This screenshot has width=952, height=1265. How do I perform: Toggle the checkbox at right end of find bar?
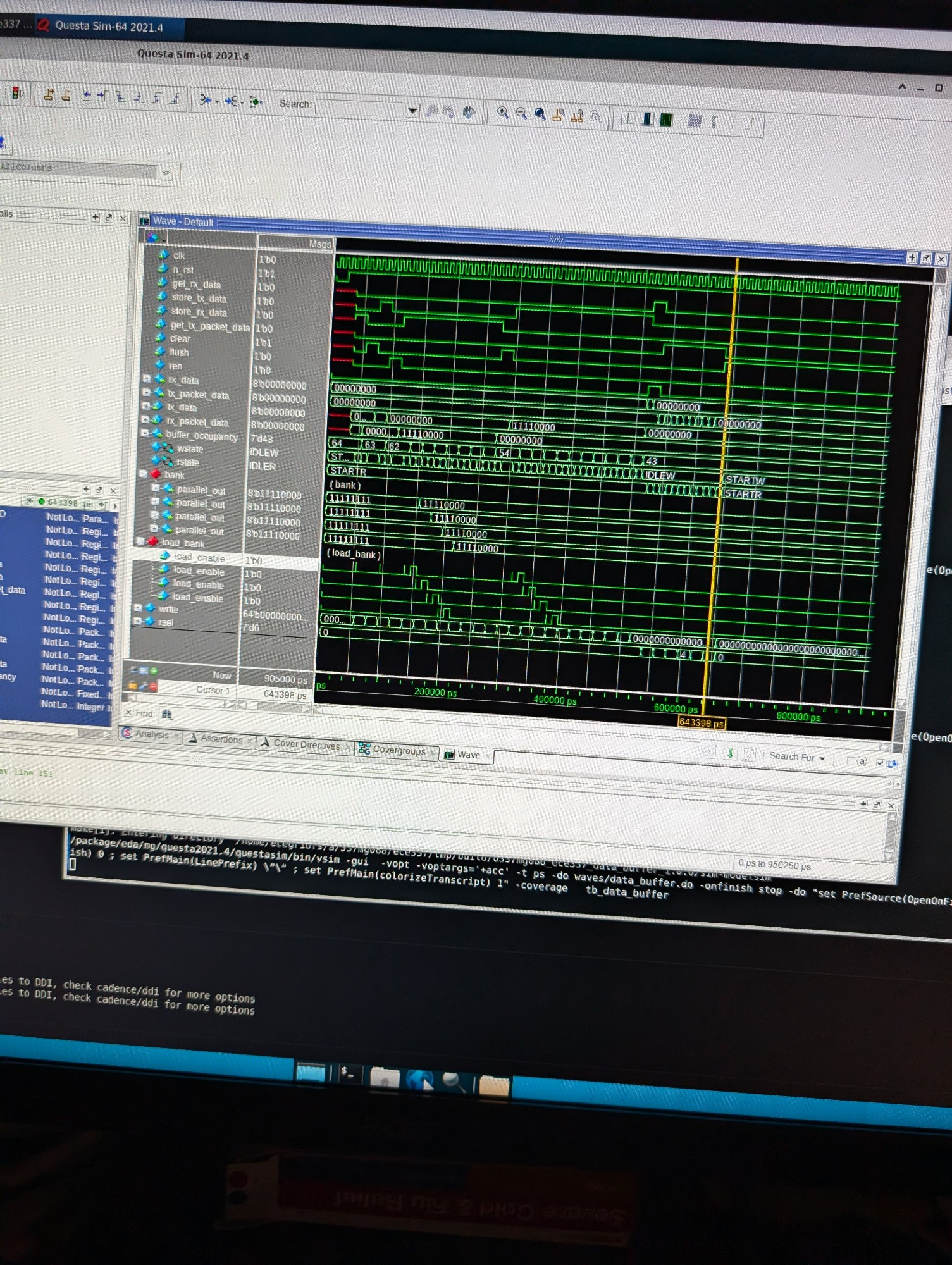[x=880, y=762]
